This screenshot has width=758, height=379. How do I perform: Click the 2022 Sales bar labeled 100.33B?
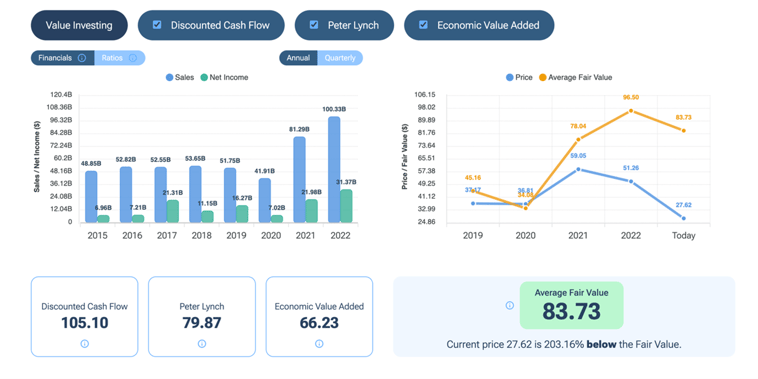tap(334, 170)
